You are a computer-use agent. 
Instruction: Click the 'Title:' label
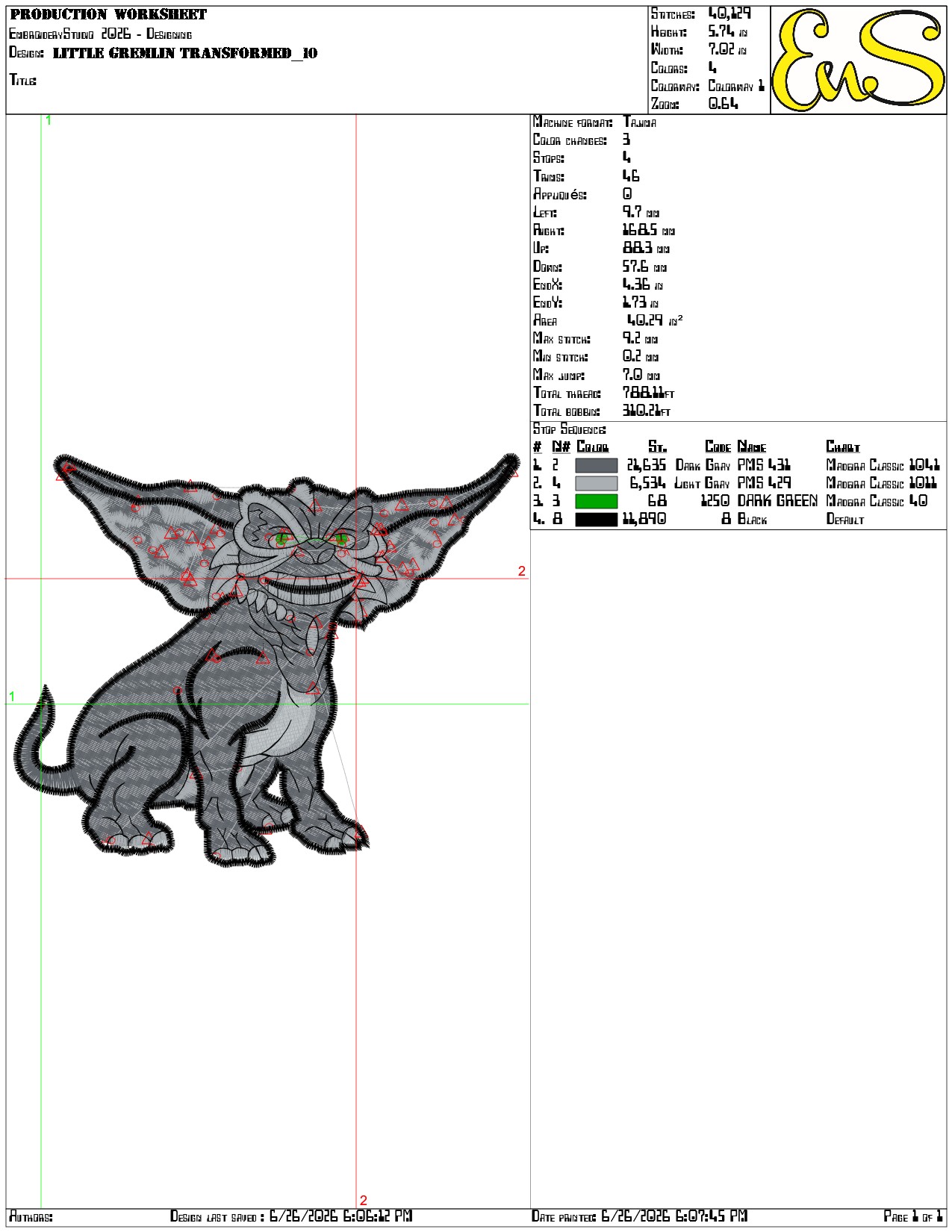tap(22, 80)
